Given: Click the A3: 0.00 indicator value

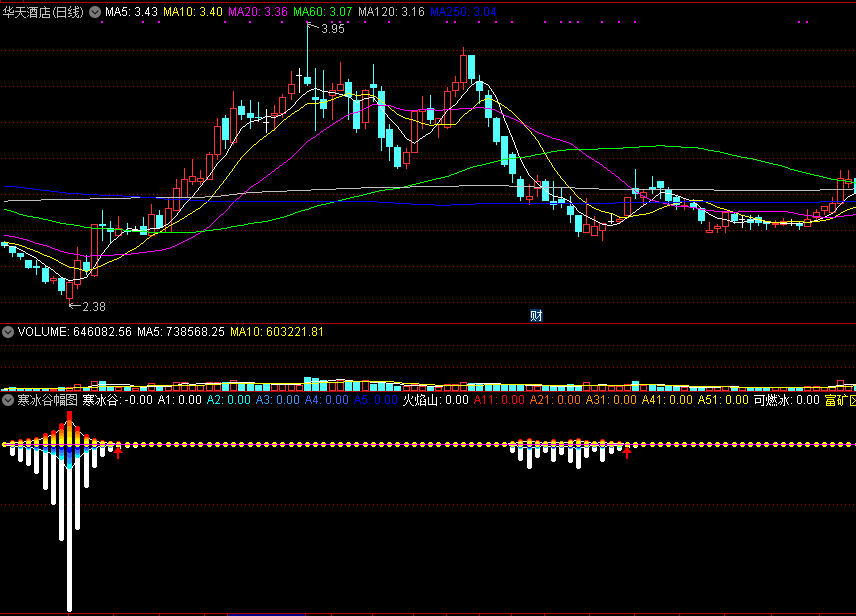Looking at the screenshot, I should click(x=278, y=400).
